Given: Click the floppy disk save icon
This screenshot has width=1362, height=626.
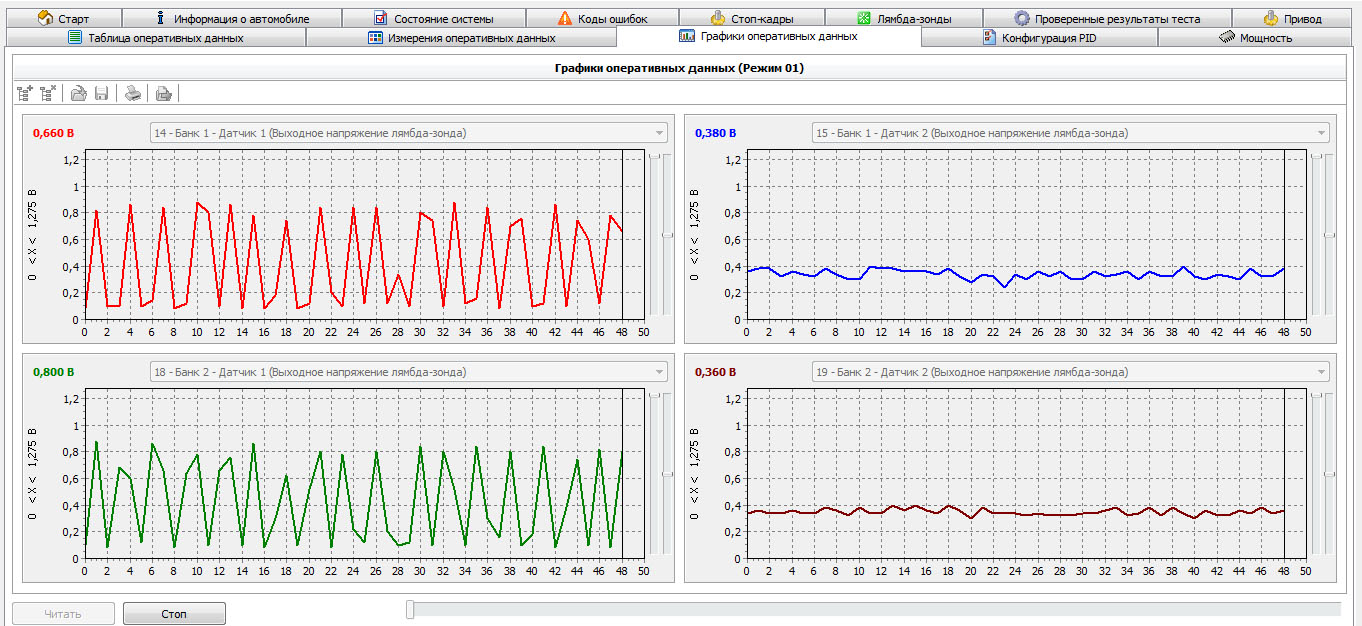Looking at the screenshot, I should tap(101, 93).
